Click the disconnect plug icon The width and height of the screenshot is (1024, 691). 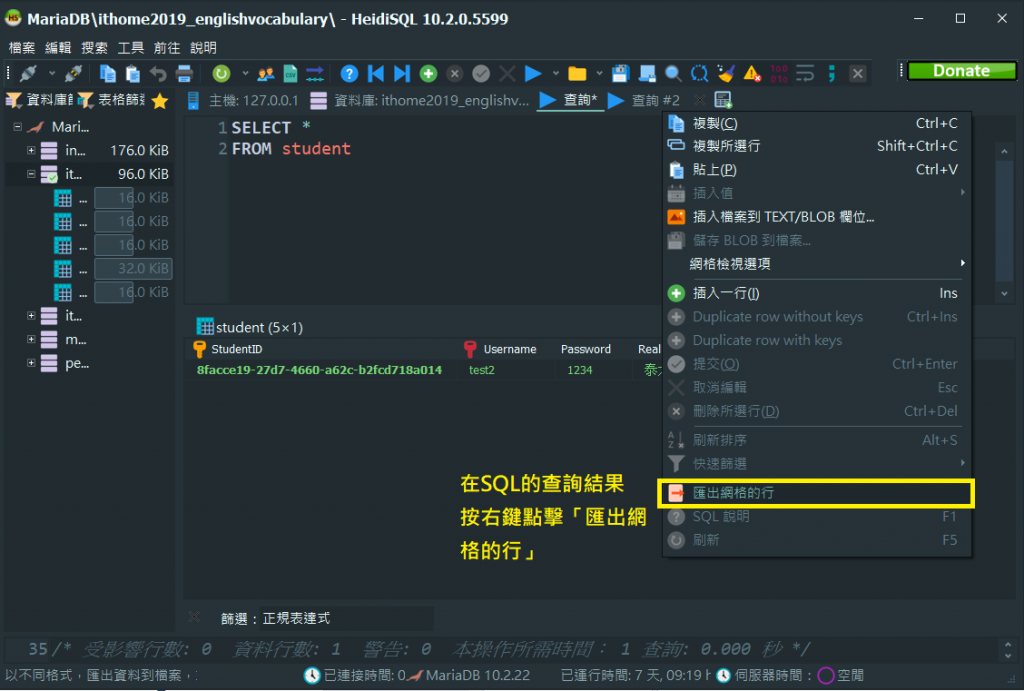click(73, 73)
